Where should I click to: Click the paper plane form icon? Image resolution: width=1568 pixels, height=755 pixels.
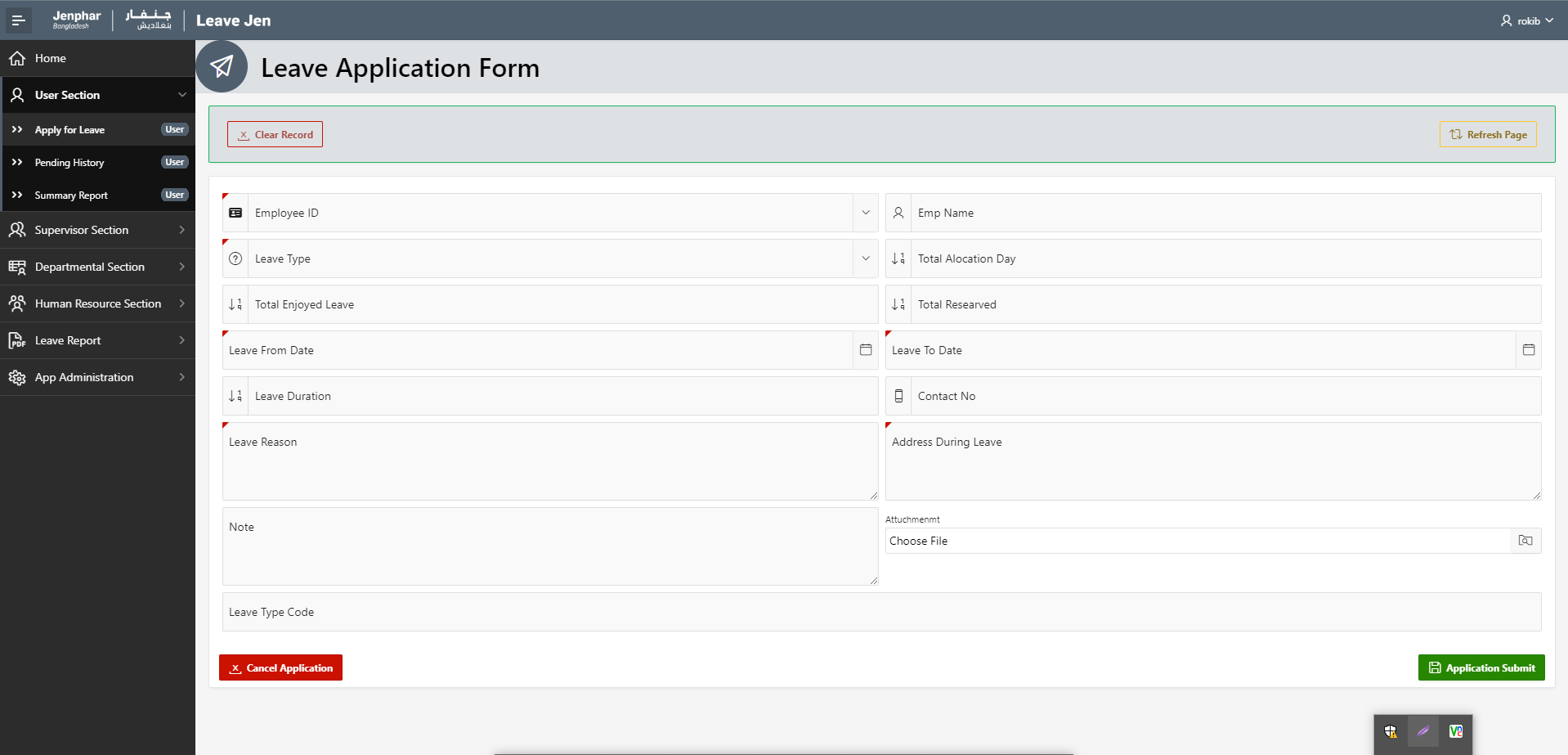222,66
